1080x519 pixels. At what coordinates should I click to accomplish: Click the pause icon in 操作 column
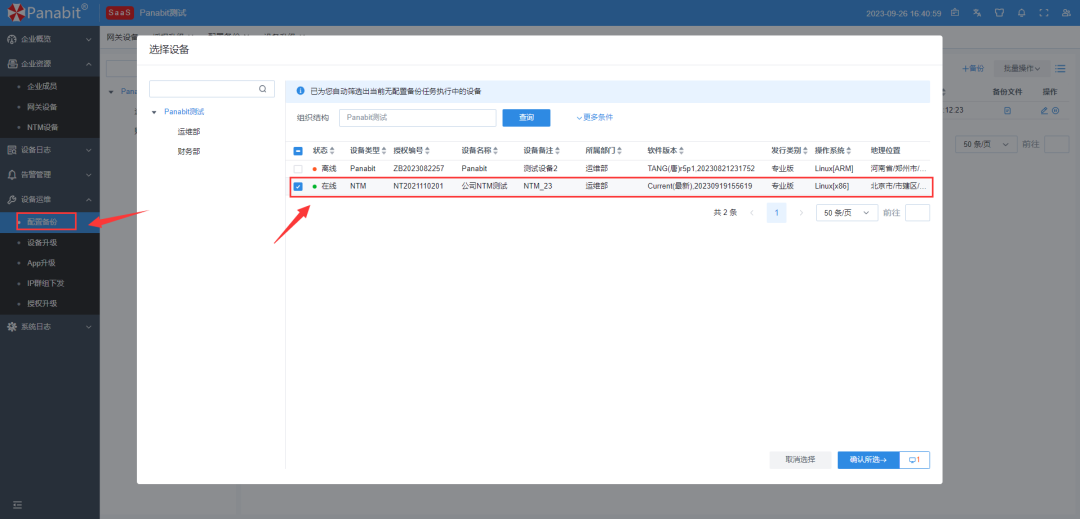tap(1055, 111)
